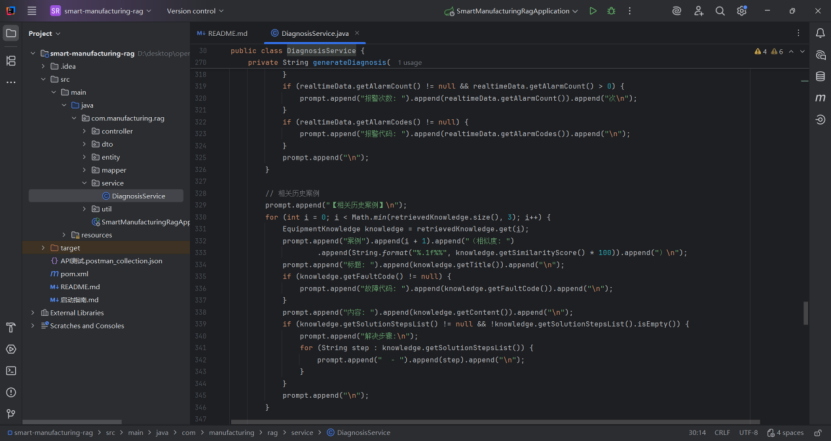Viewport: 831px width, 442px height.
Task: Open the Structure tool window icon
Action: (11, 61)
